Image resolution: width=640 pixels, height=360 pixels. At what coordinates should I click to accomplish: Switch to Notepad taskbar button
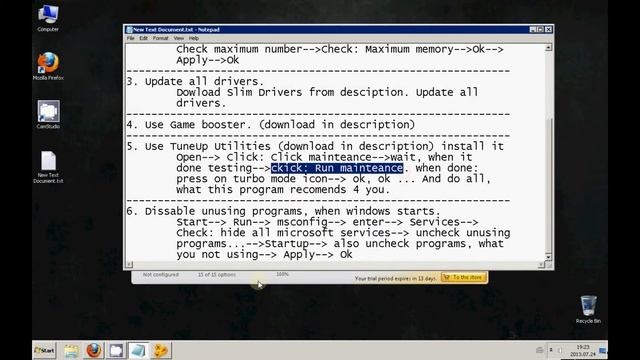pyautogui.click(x=138, y=351)
